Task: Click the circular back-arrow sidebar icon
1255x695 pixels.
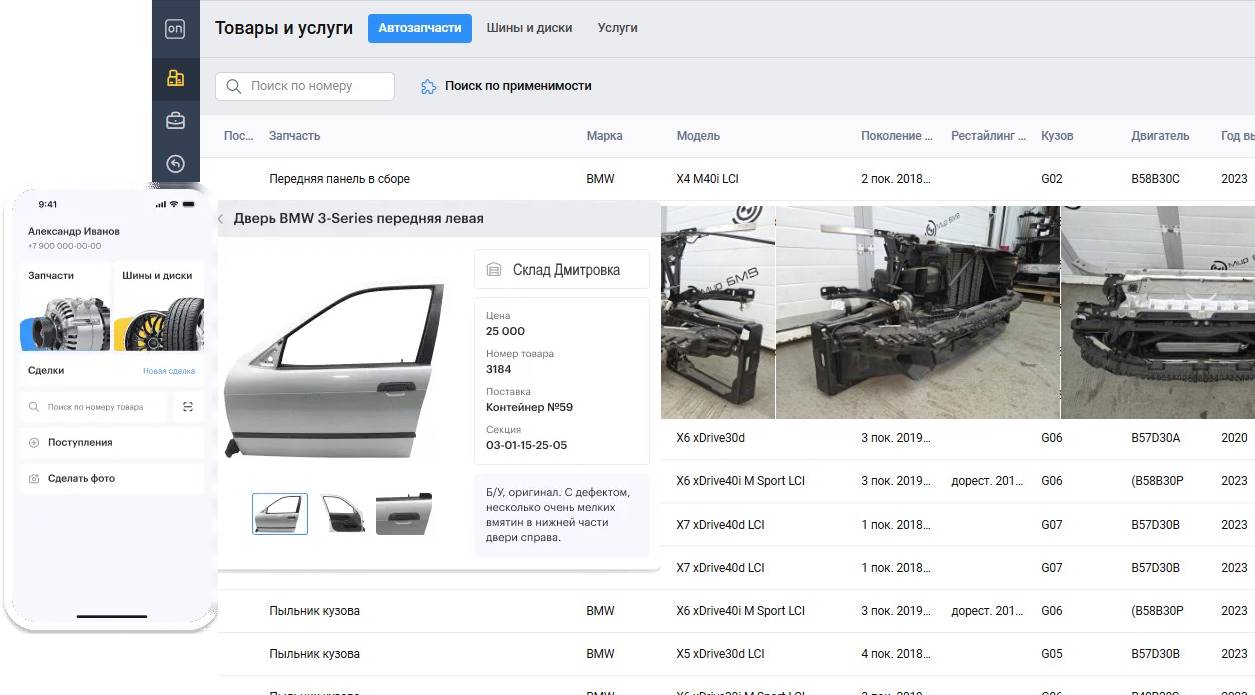Action: point(175,164)
